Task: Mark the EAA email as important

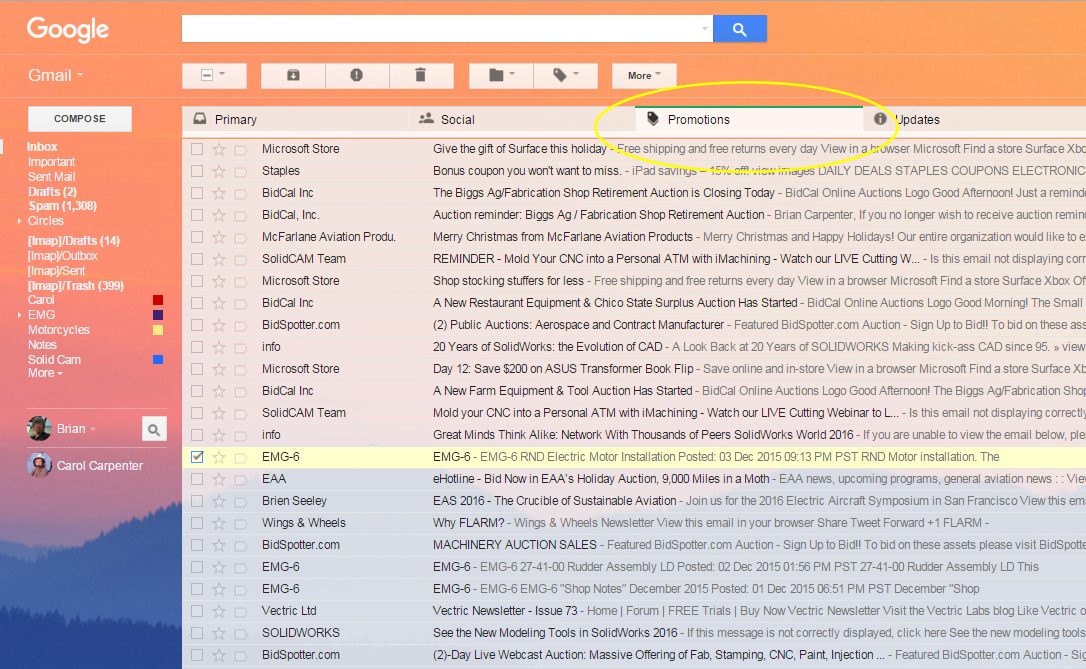Action: (x=240, y=479)
